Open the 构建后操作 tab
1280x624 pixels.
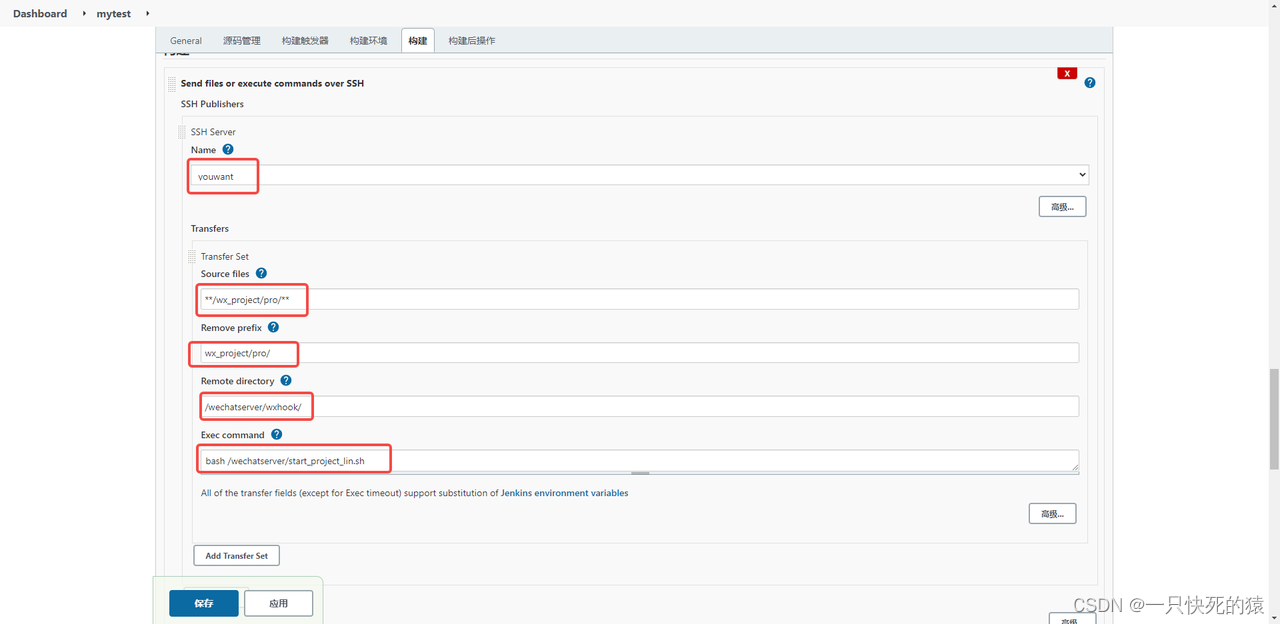point(472,41)
